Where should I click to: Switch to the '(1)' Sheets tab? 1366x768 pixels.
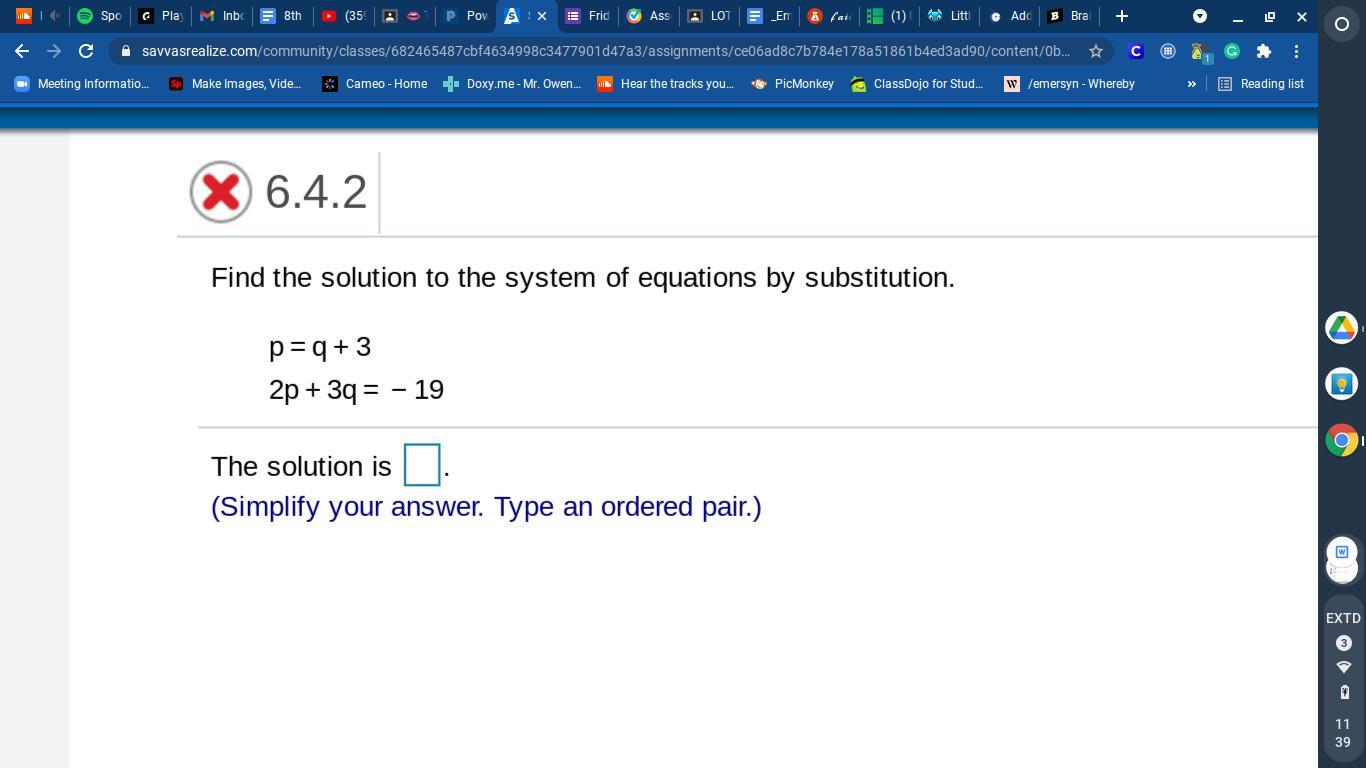[x=888, y=16]
